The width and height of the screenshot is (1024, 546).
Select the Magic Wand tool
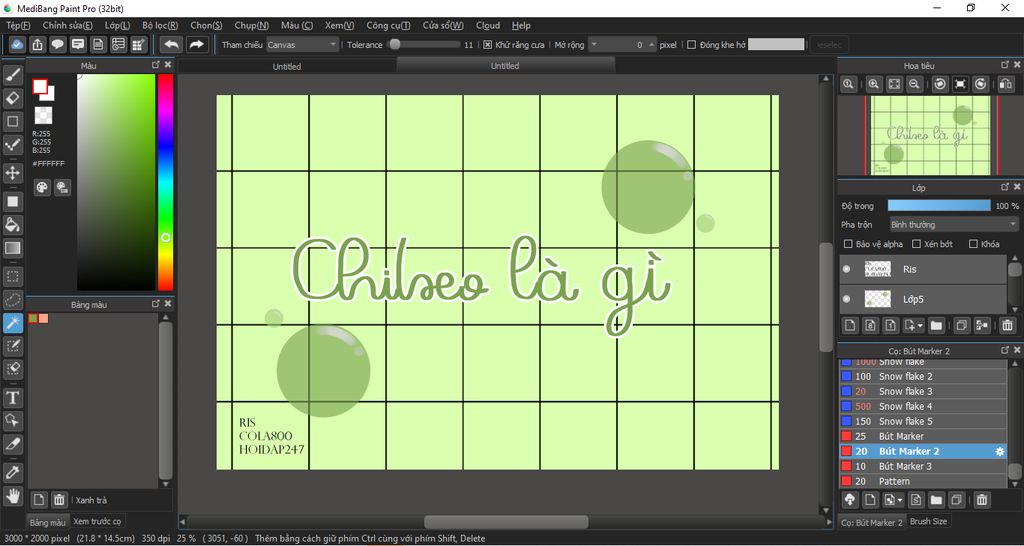12,323
